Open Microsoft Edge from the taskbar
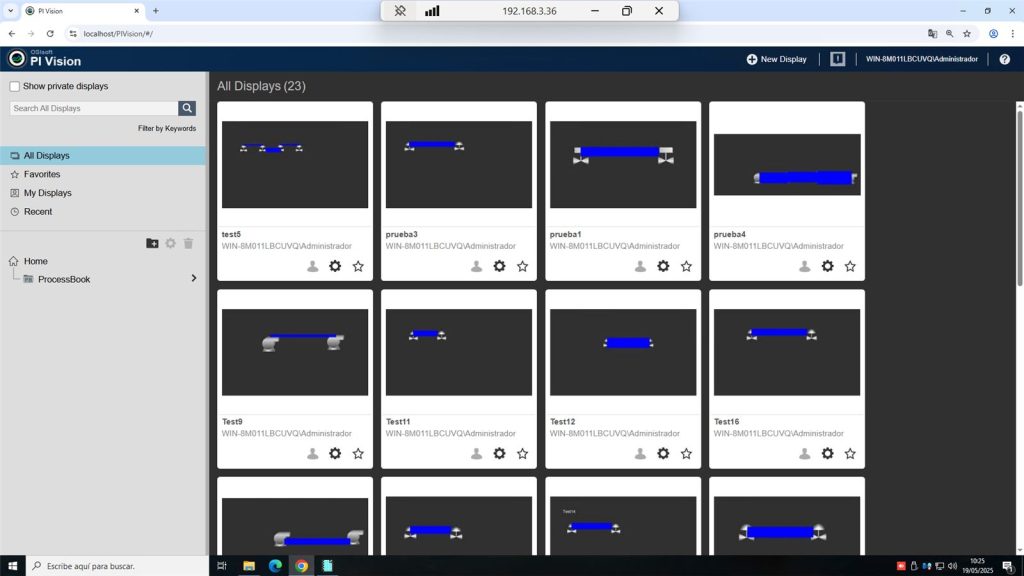The width and height of the screenshot is (1024, 576). 275,566
